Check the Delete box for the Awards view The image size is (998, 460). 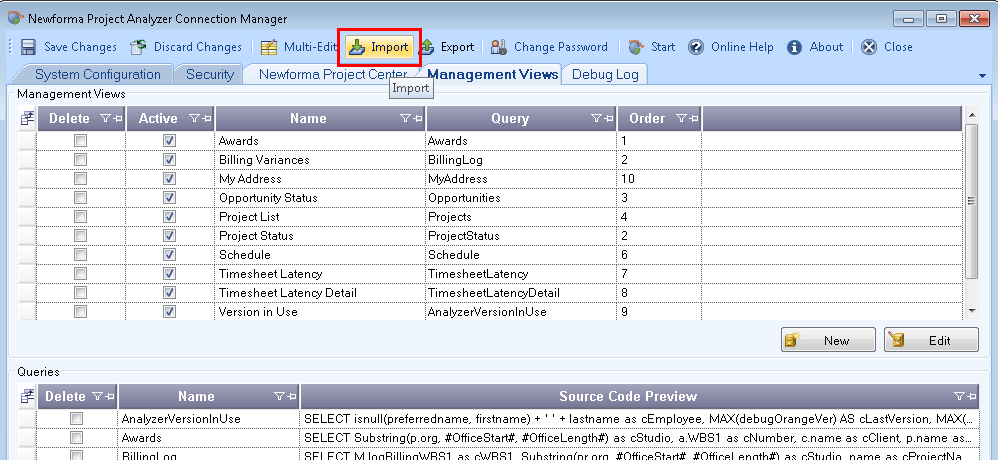point(80,141)
